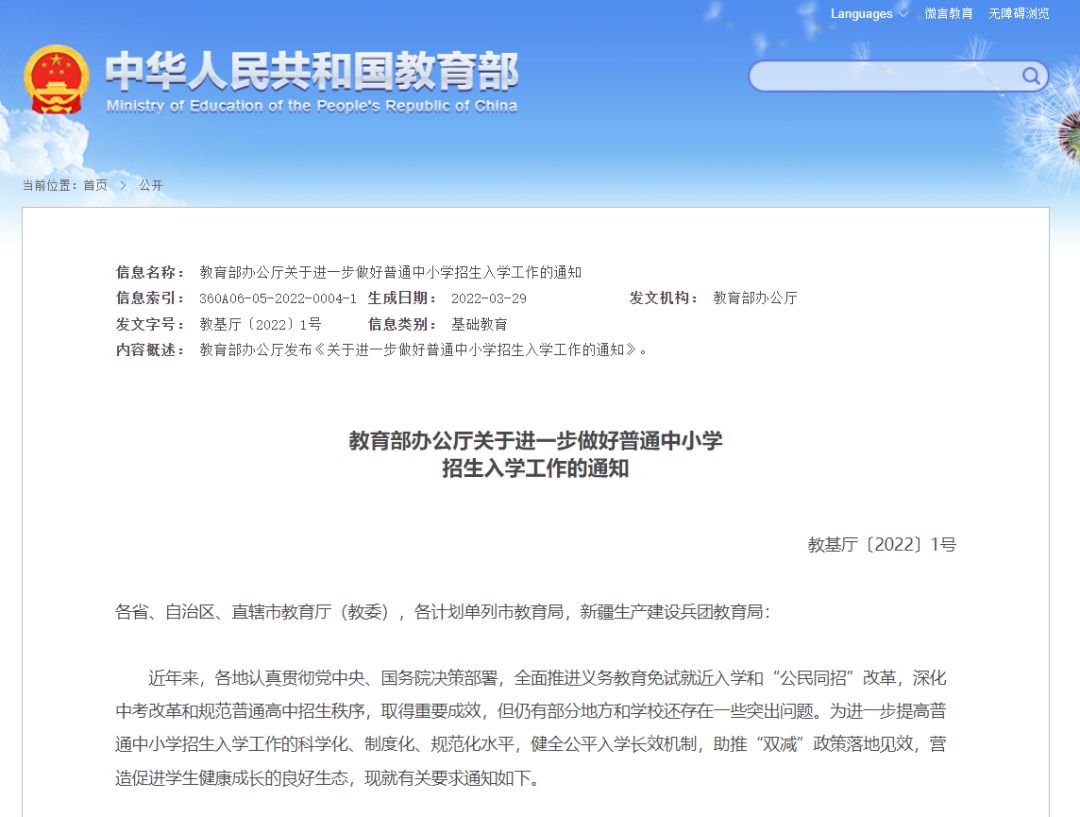This screenshot has height=817, width=1080.
Task: Click index number 360A06-05-2022-0004-1
Action: (x=278, y=298)
